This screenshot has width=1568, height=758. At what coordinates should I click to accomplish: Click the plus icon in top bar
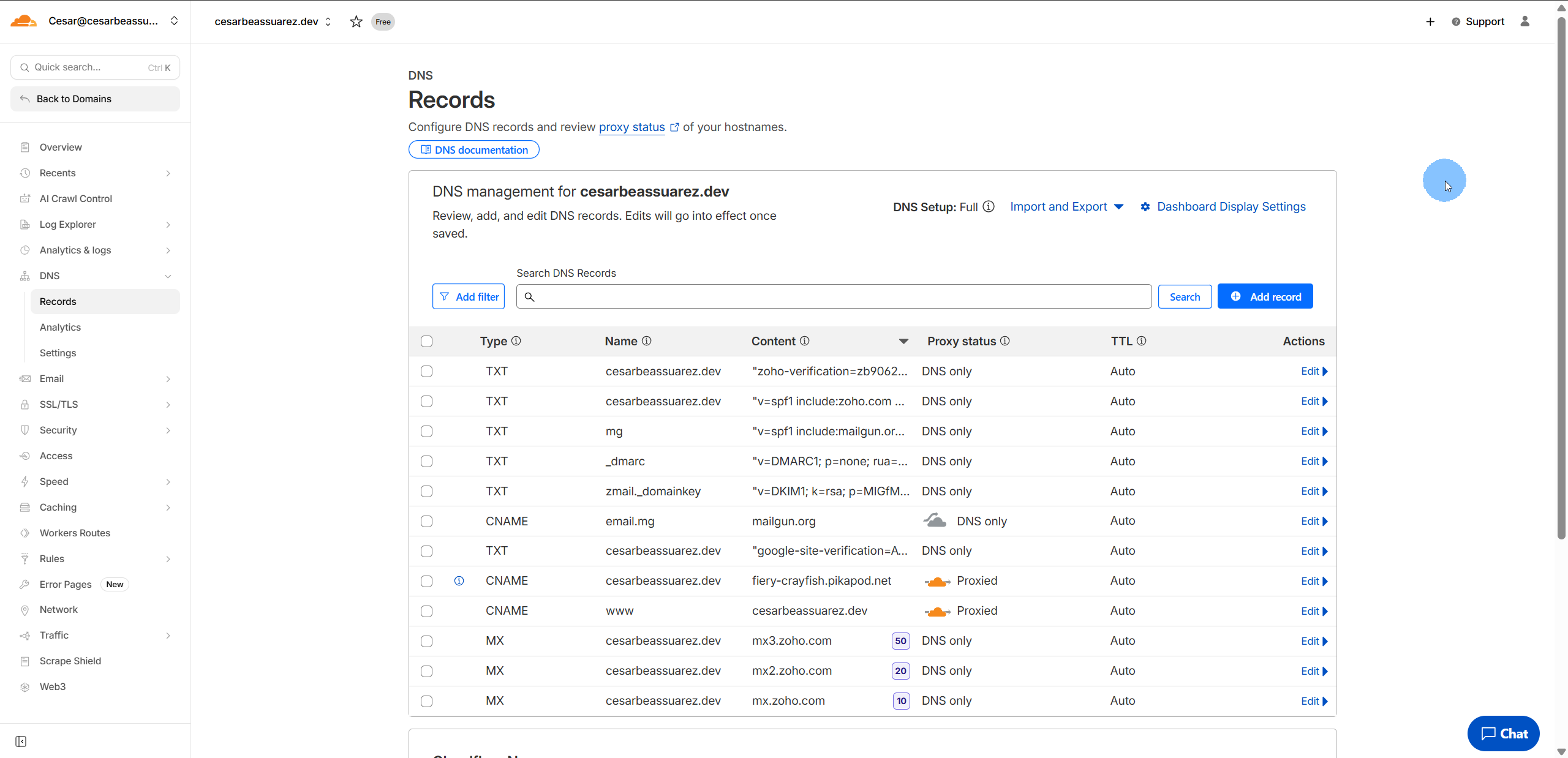pos(1430,21)
